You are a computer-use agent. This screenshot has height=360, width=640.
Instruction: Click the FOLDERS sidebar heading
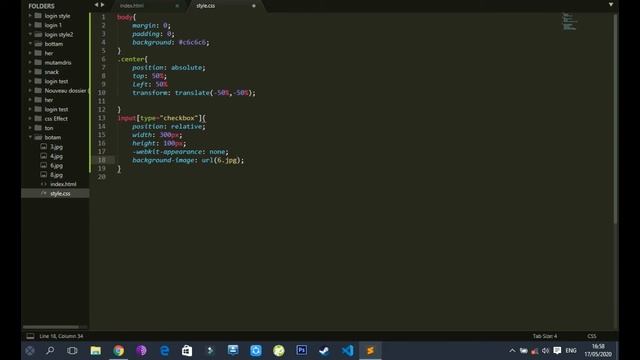(x=41, y=6)
